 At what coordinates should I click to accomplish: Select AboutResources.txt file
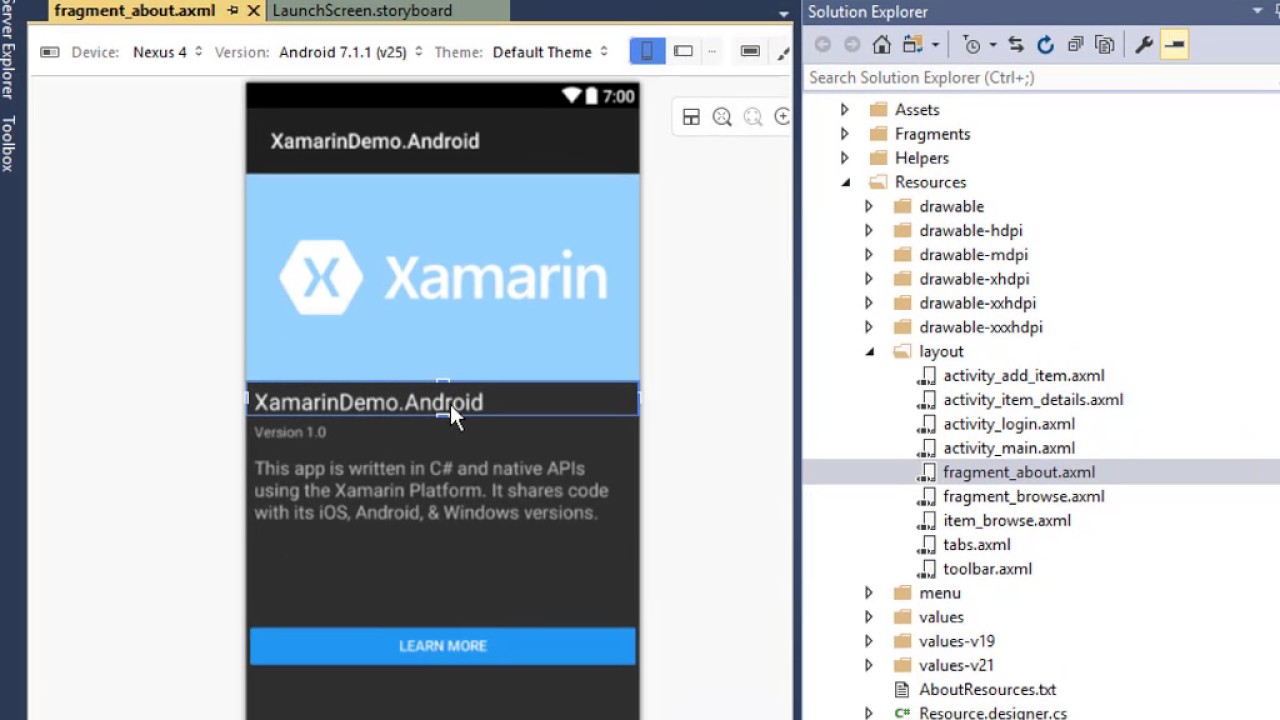coord(988,689)
